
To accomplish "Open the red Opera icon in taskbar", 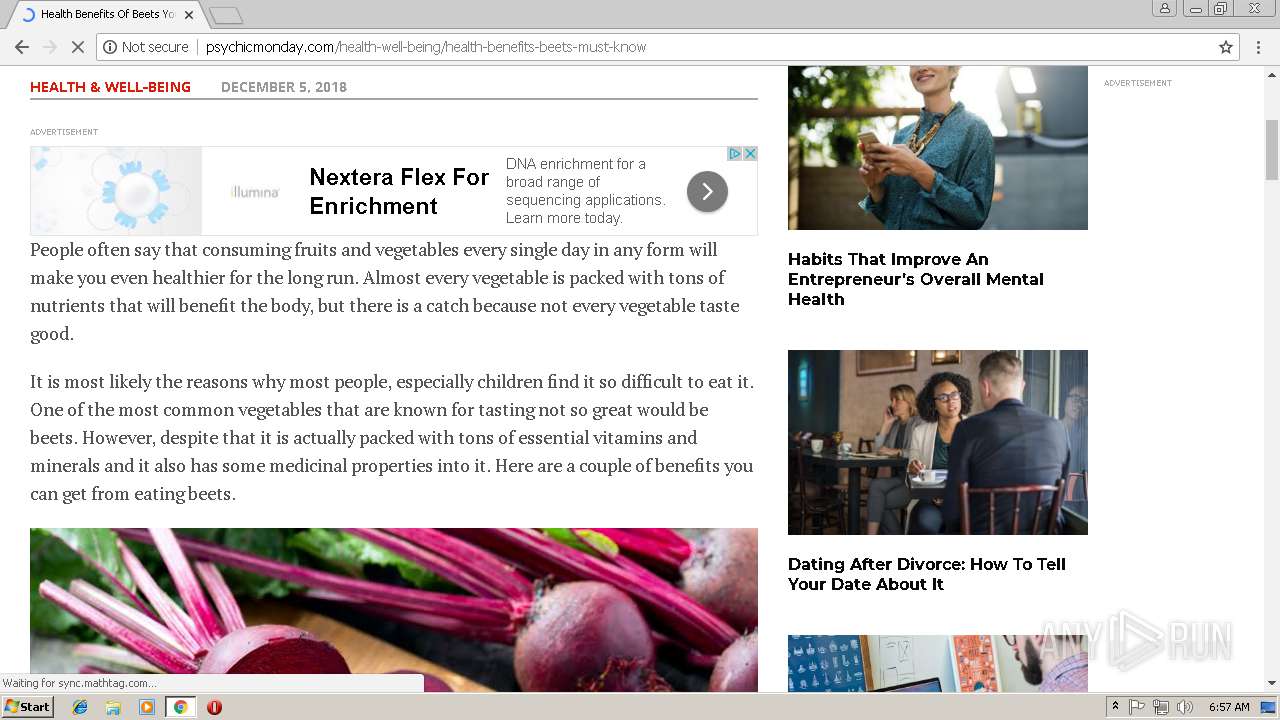I will 214,707.
